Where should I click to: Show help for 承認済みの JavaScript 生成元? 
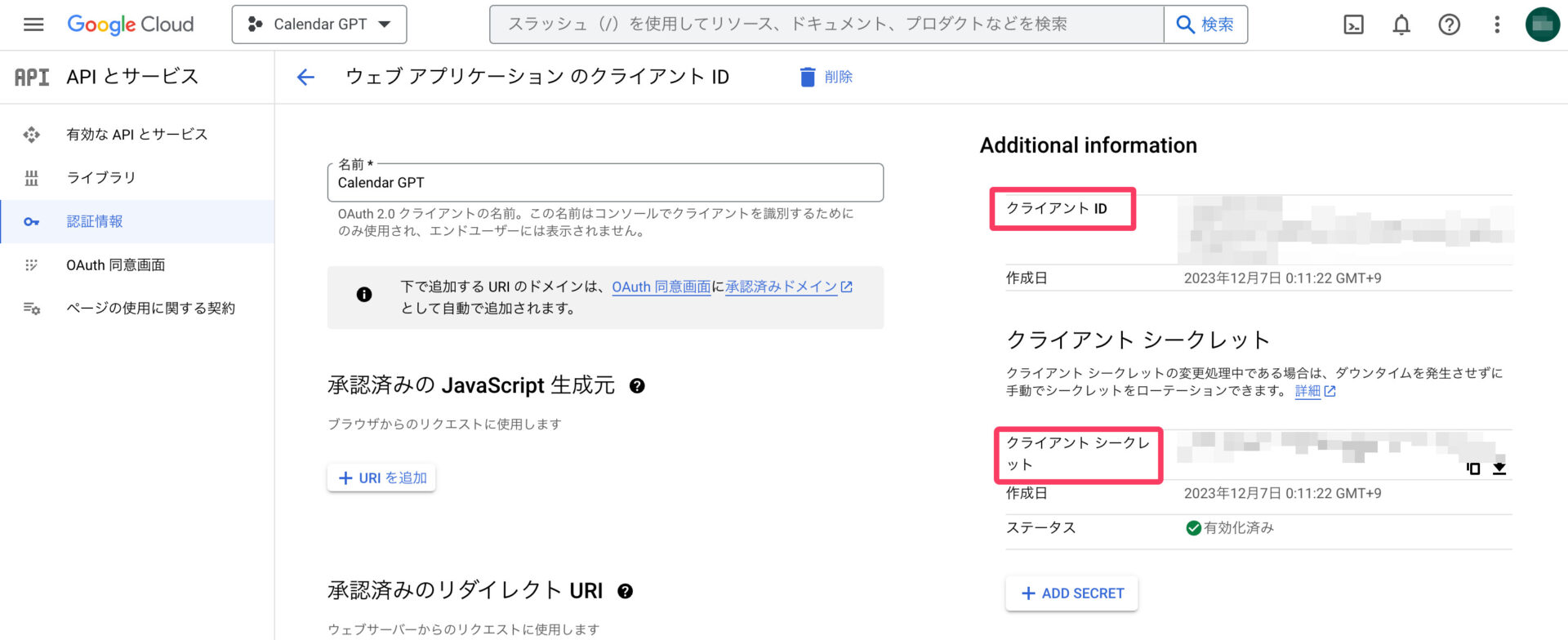click(637, 386)
